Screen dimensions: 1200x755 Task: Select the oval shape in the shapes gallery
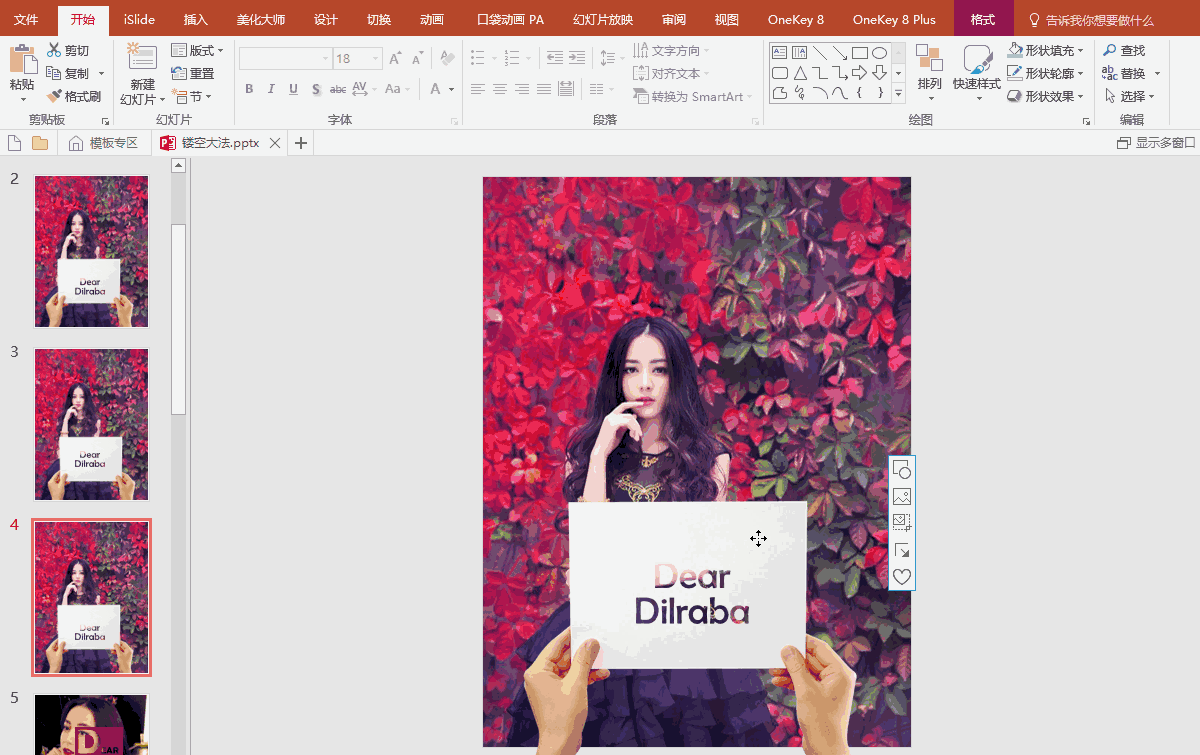pos(879,53)
